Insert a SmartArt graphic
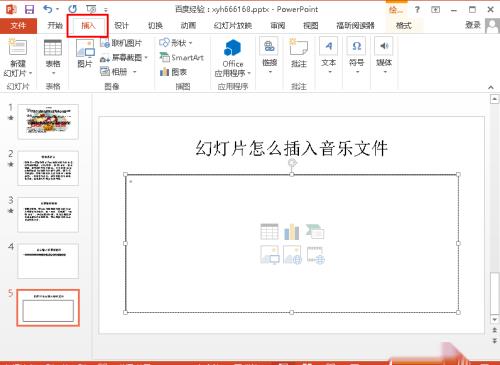500x365 pixels. (x=182, y=57)
